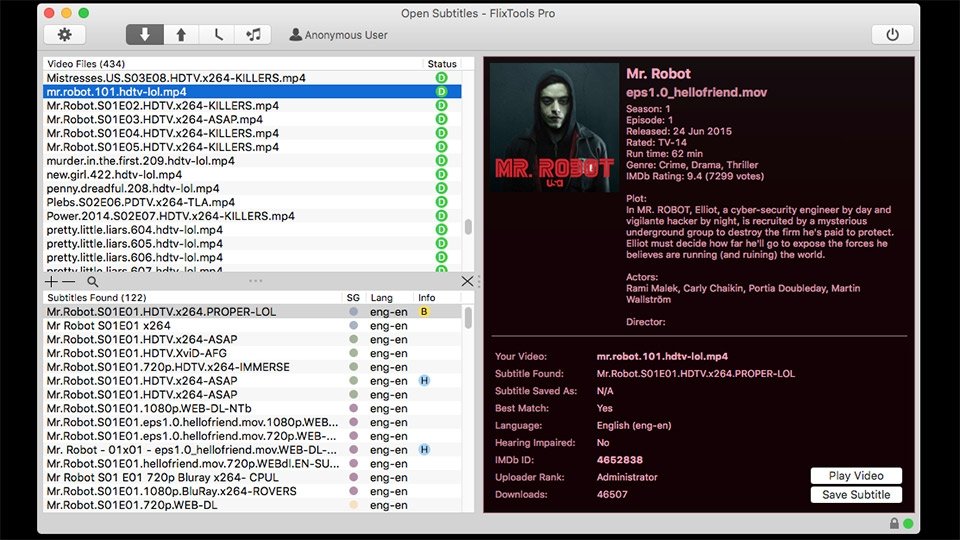The image size is (960, 540).
Task: Click the video files list scrollbar thumb
Action: tap(468, 227)
